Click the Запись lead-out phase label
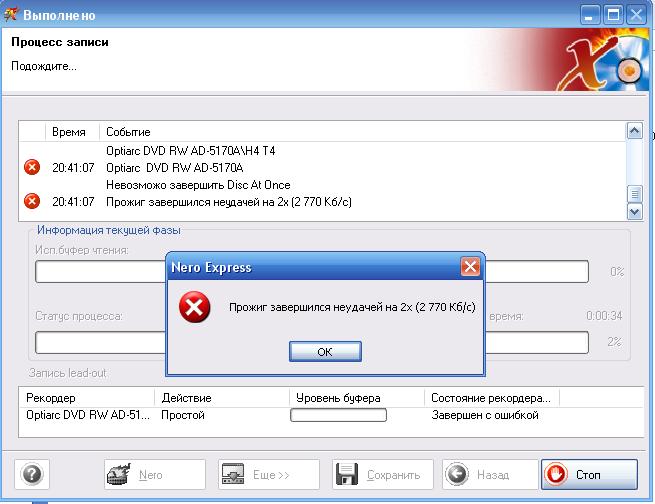This screenshot has width=655, height=504. [68, 373]
